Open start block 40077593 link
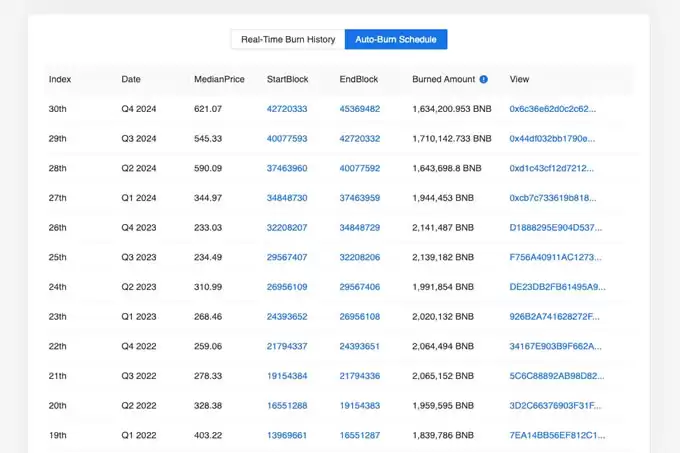 coord(287,139)
